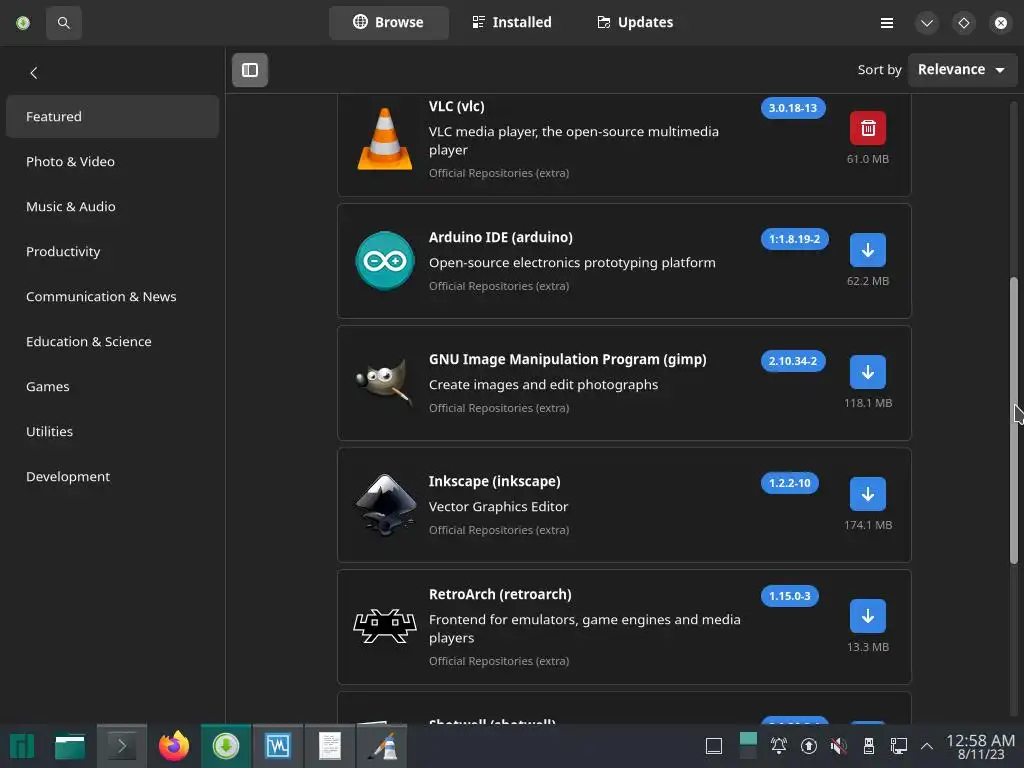
Task: Click Inkscape version badge 1.2.2-10
Action: pyautogui.click(x=790, y=483)
